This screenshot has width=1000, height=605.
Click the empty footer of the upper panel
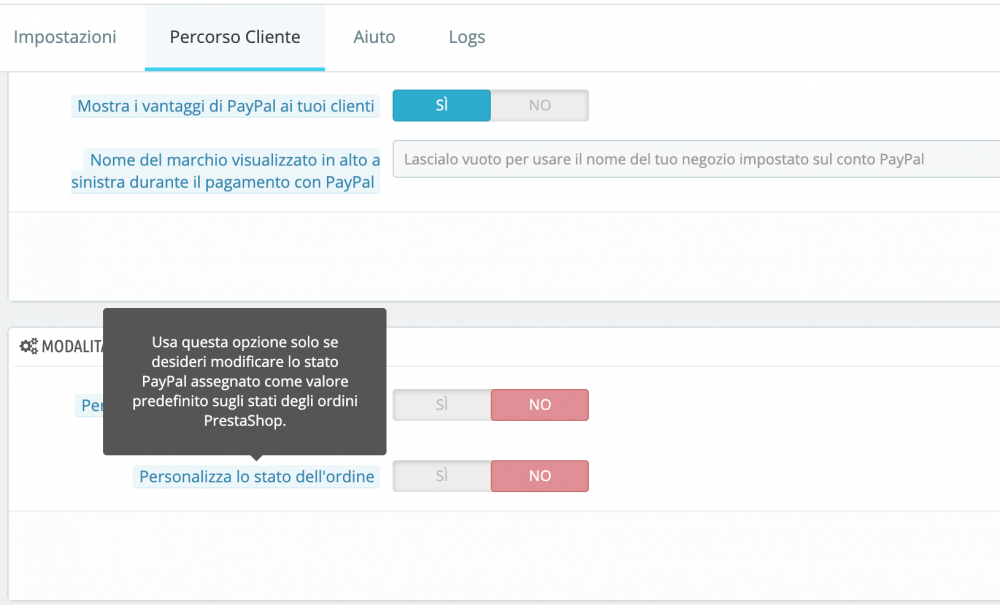tap(504, 256)
